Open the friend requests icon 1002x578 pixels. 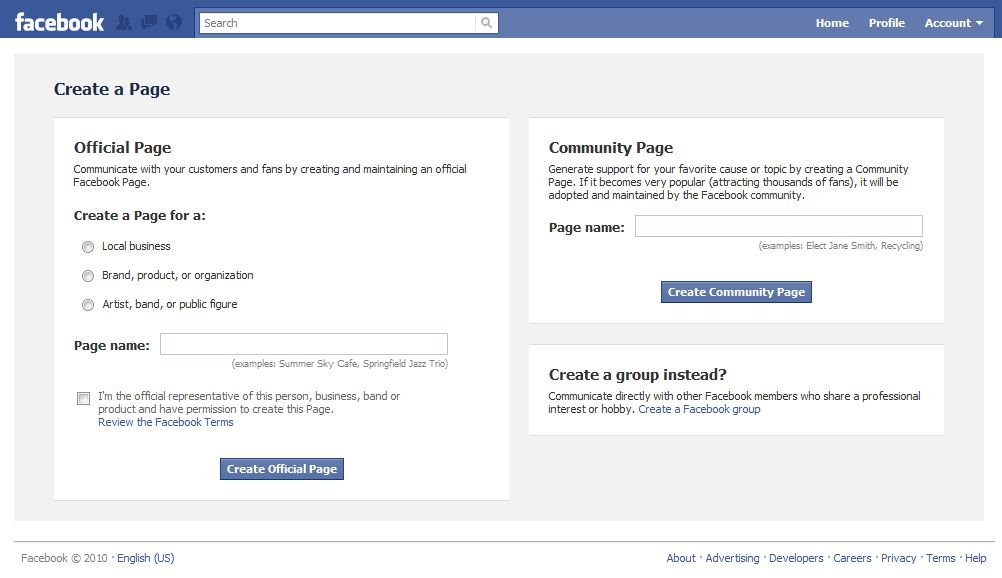click(123, 20)
